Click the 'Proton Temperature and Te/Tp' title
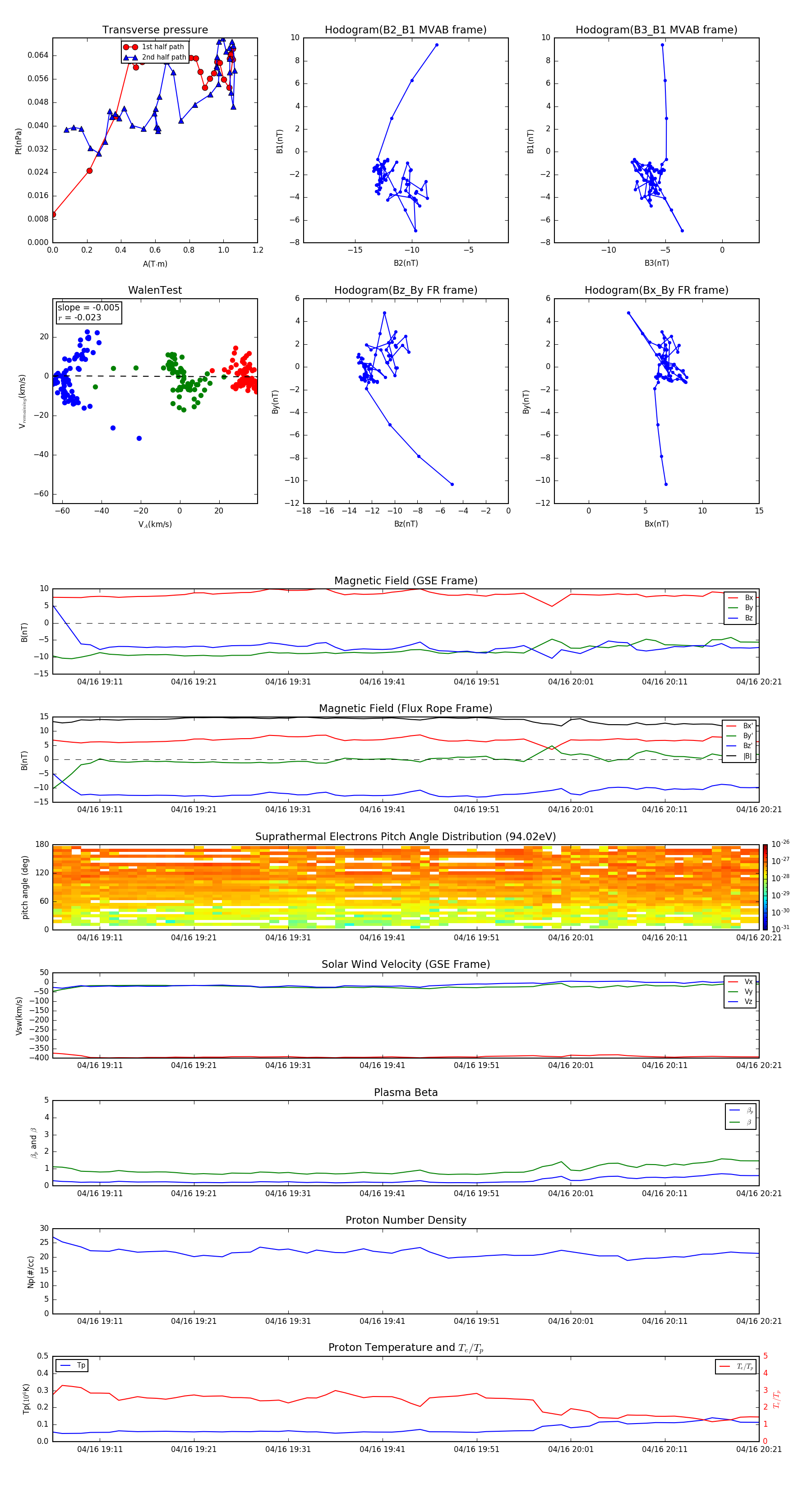Viewport: 812px width, 1489px height. (406, 1348)
